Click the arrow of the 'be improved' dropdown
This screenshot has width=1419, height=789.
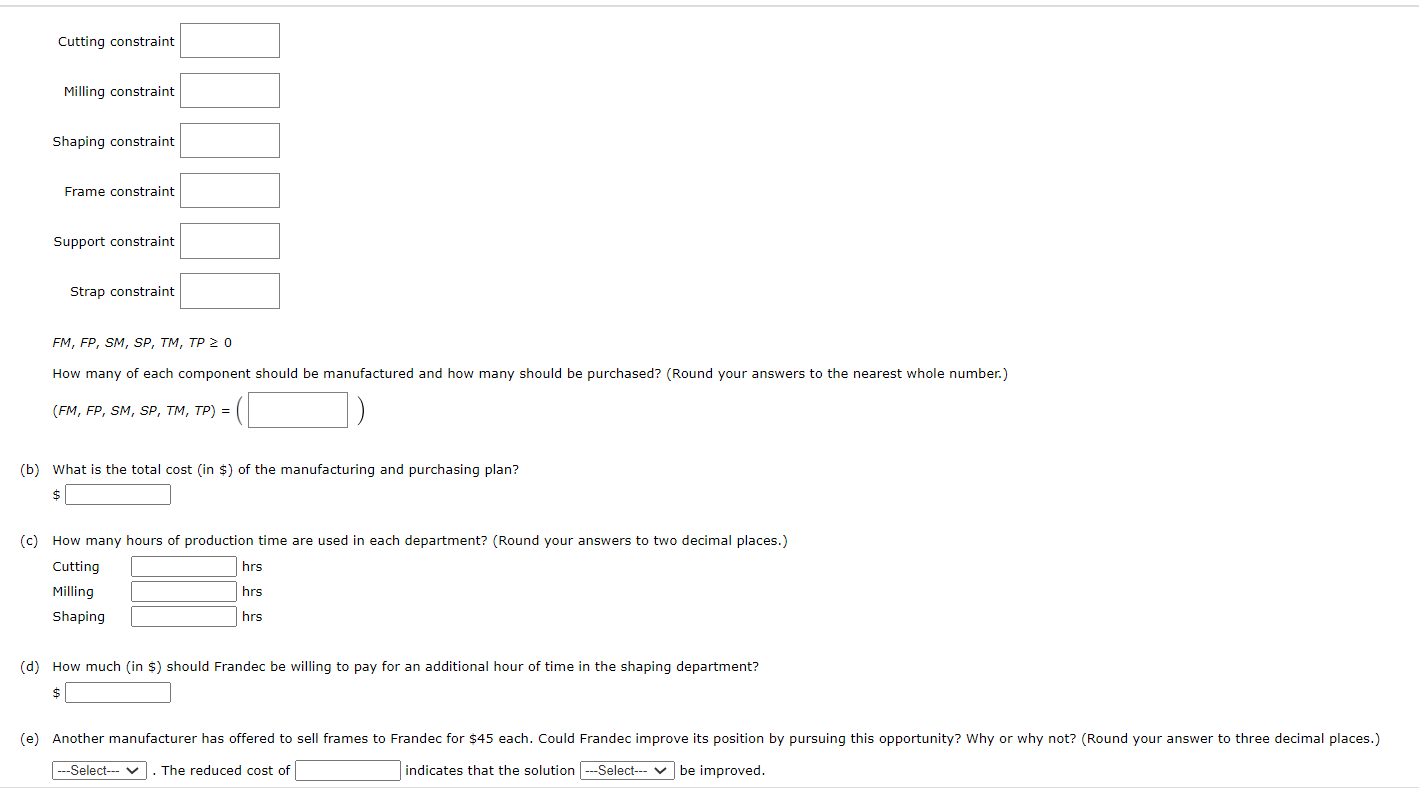(x=661, y=771)
